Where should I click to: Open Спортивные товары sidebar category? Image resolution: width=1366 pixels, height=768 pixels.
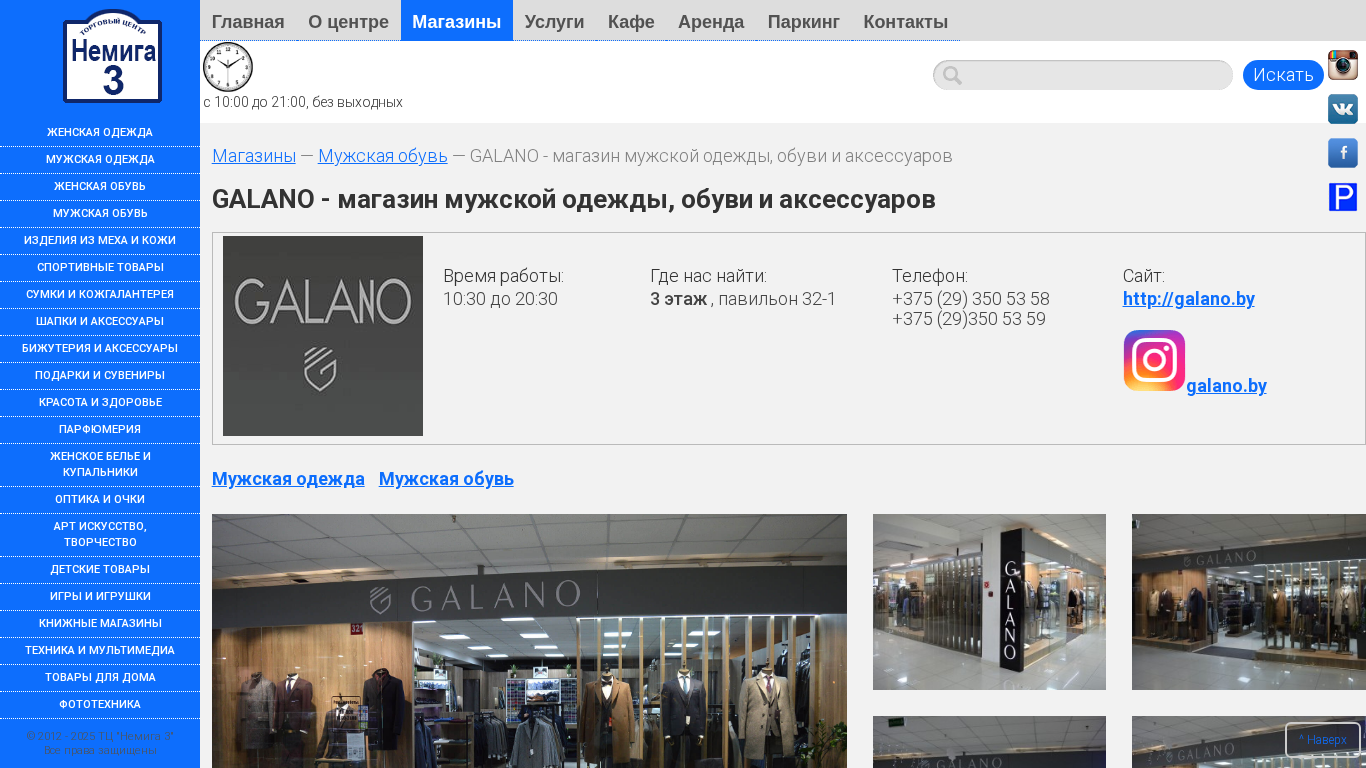(x=100, y=268)
